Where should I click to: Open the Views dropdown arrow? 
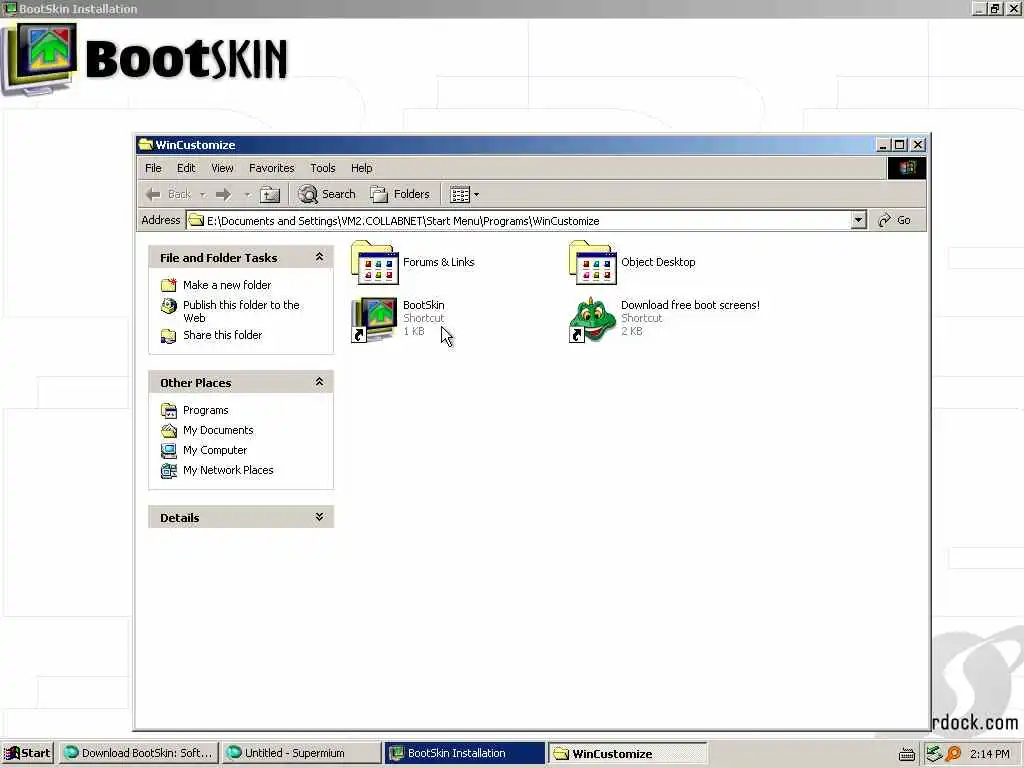pos(476,195)
